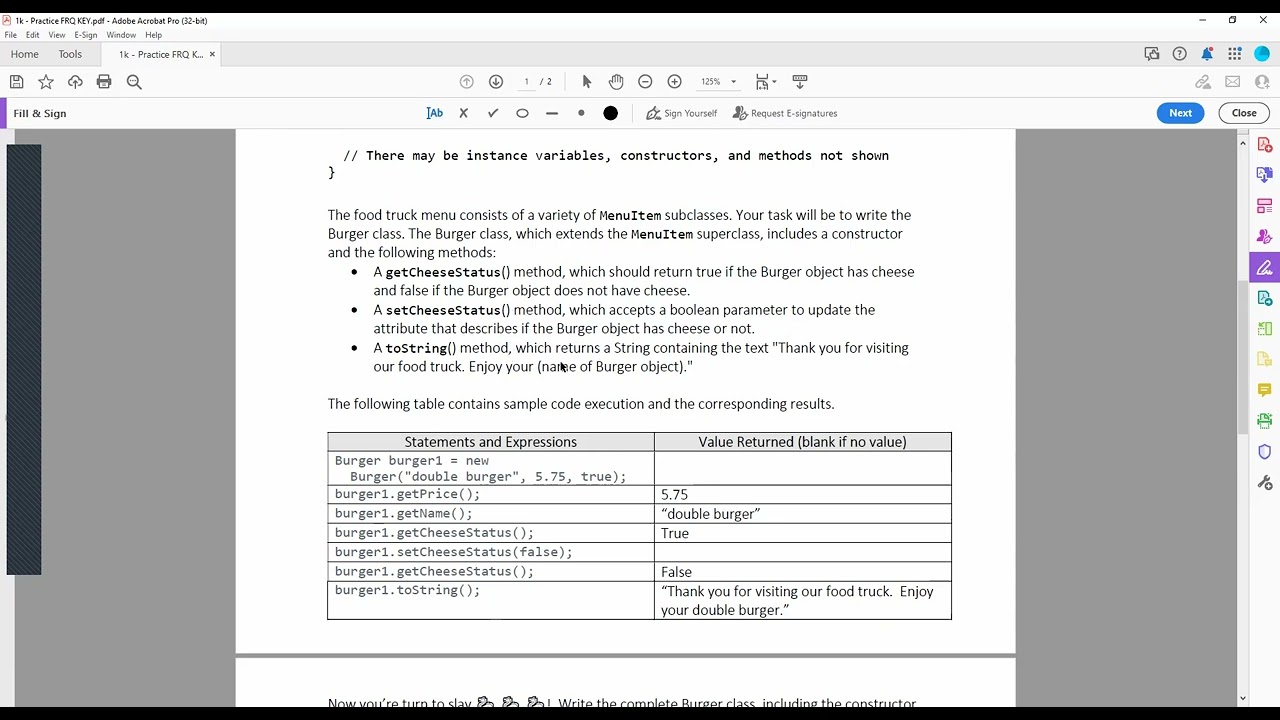
Task: Go to the previous page arrow
Action: point(466,82)
